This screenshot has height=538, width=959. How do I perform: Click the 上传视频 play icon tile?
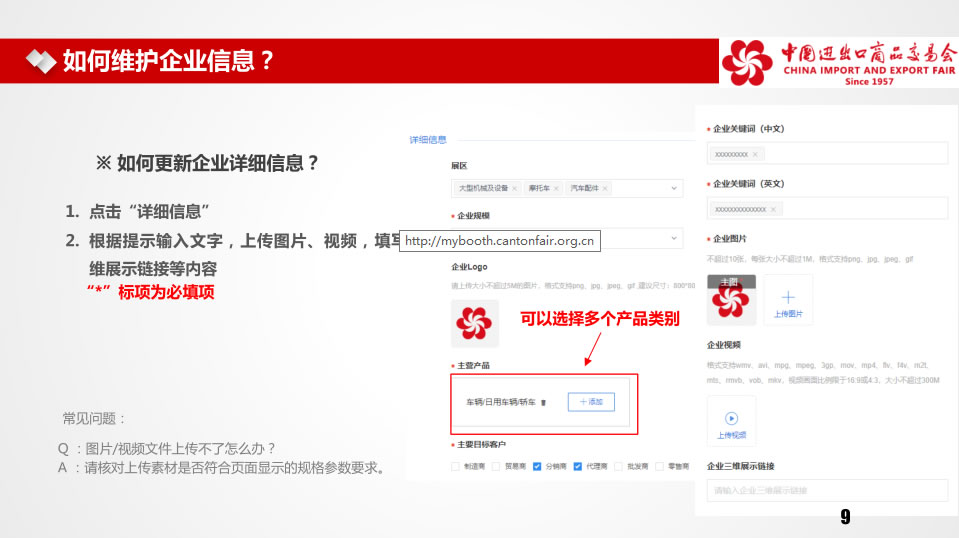coord(731,421)
